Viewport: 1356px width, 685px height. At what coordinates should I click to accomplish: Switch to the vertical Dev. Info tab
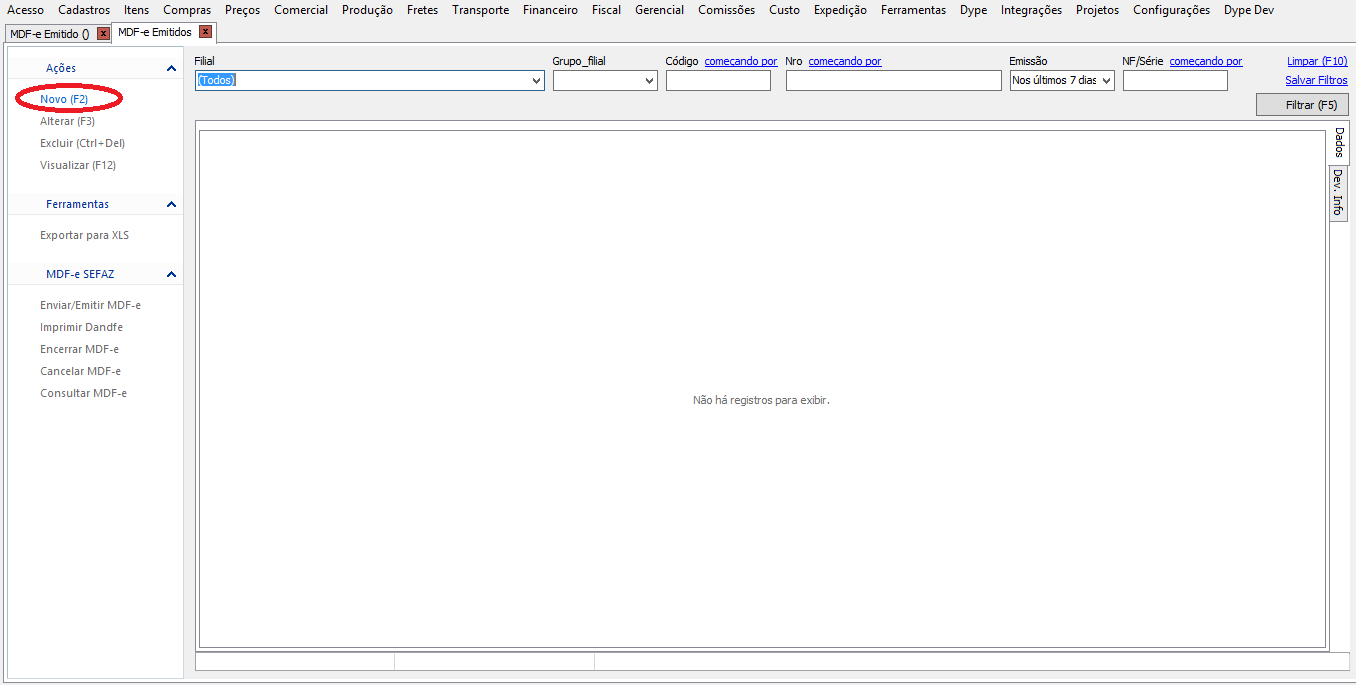[x=1338, y=193]
